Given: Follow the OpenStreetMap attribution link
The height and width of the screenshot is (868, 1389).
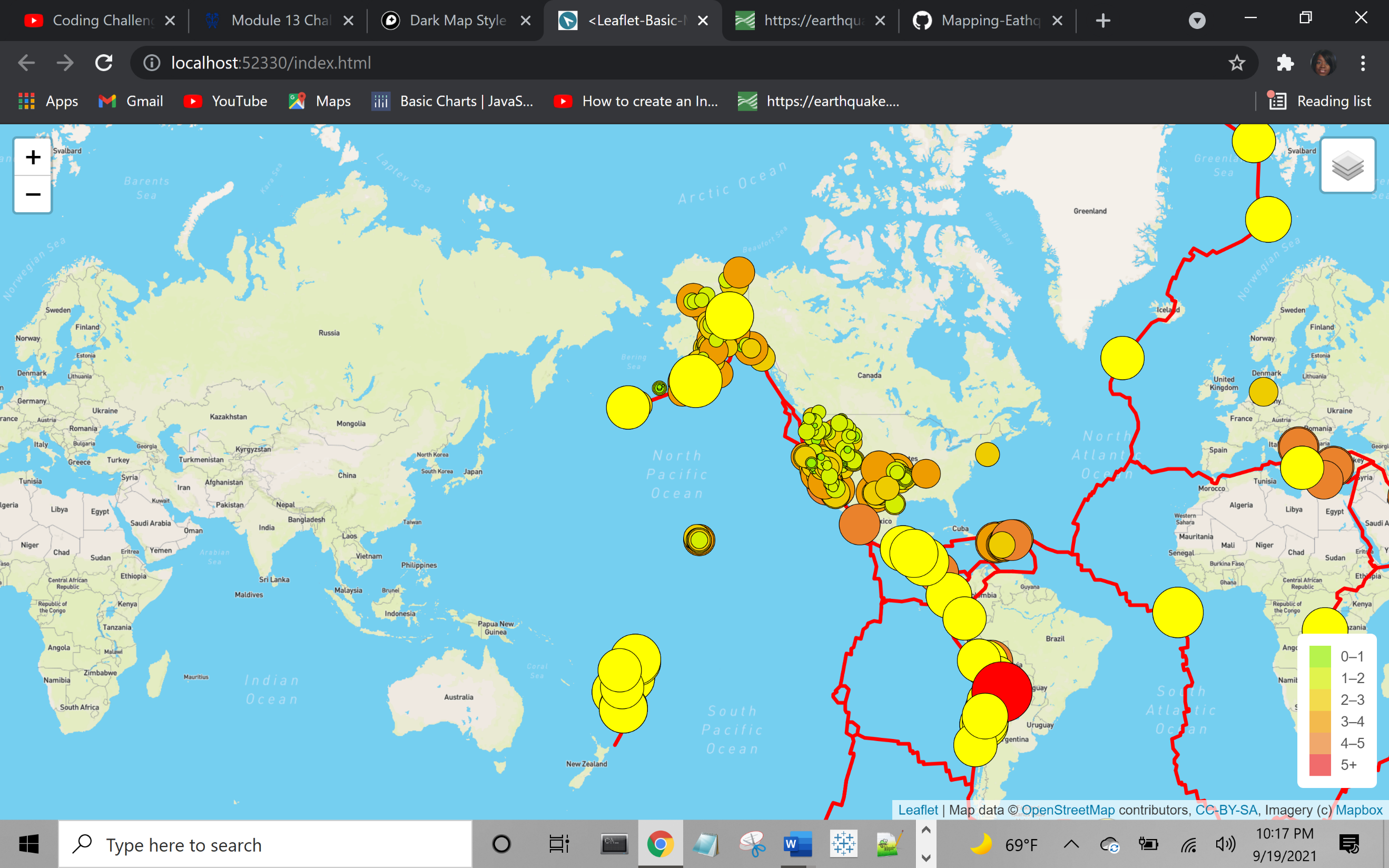Looking at the screenshot, I should (1068, 810).
